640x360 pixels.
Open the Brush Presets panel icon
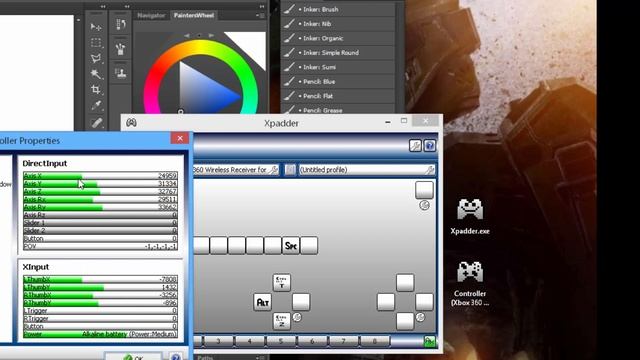[120, 49]
